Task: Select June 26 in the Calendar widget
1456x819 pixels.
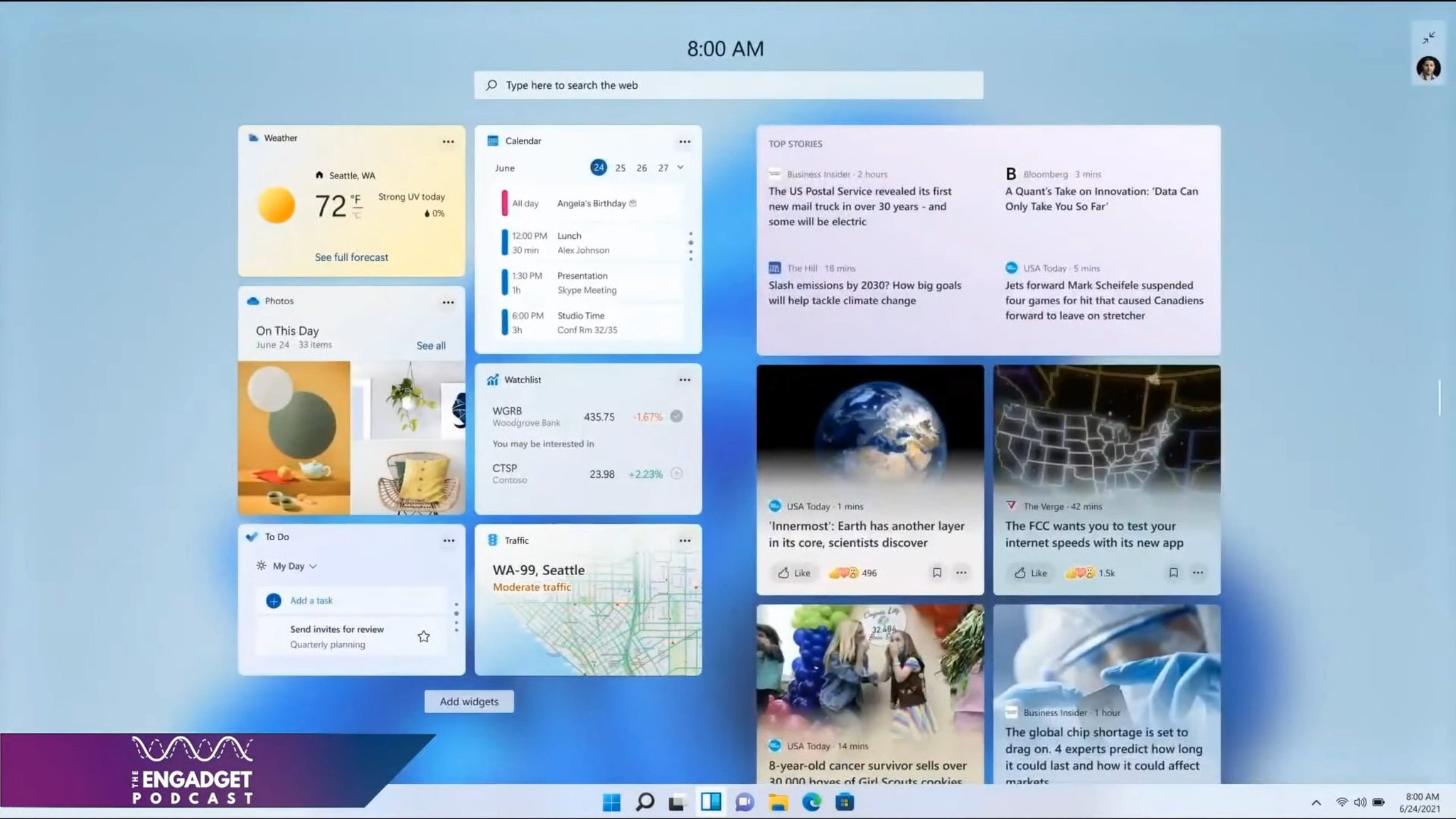Action: click(642, 168)
